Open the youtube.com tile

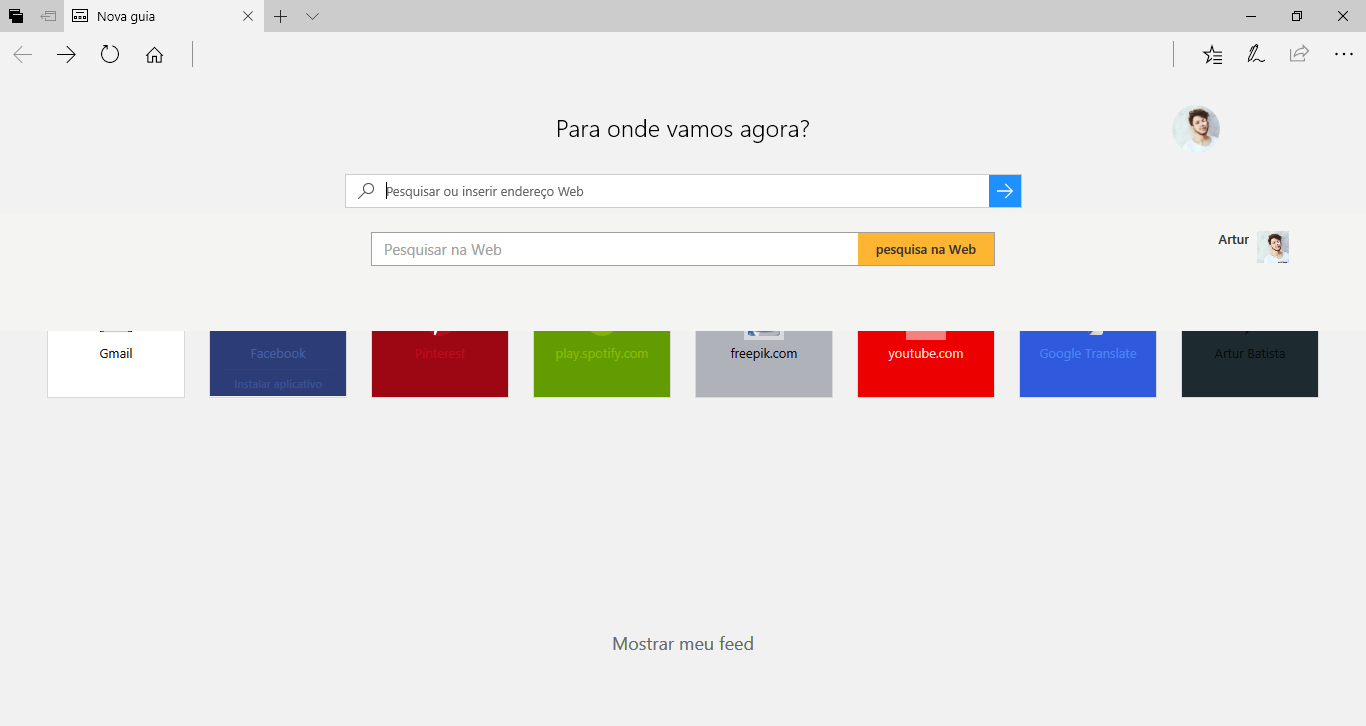[926, 363]
